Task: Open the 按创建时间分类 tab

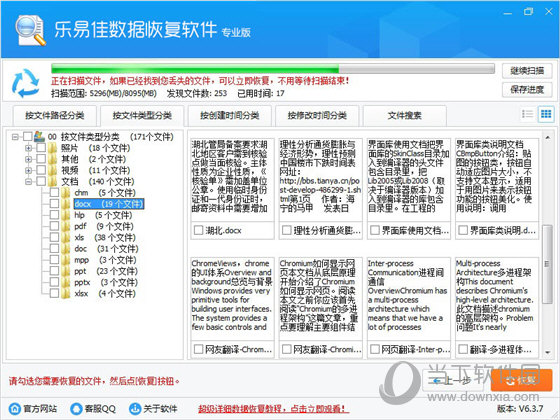Action: (x=230, y=116)
